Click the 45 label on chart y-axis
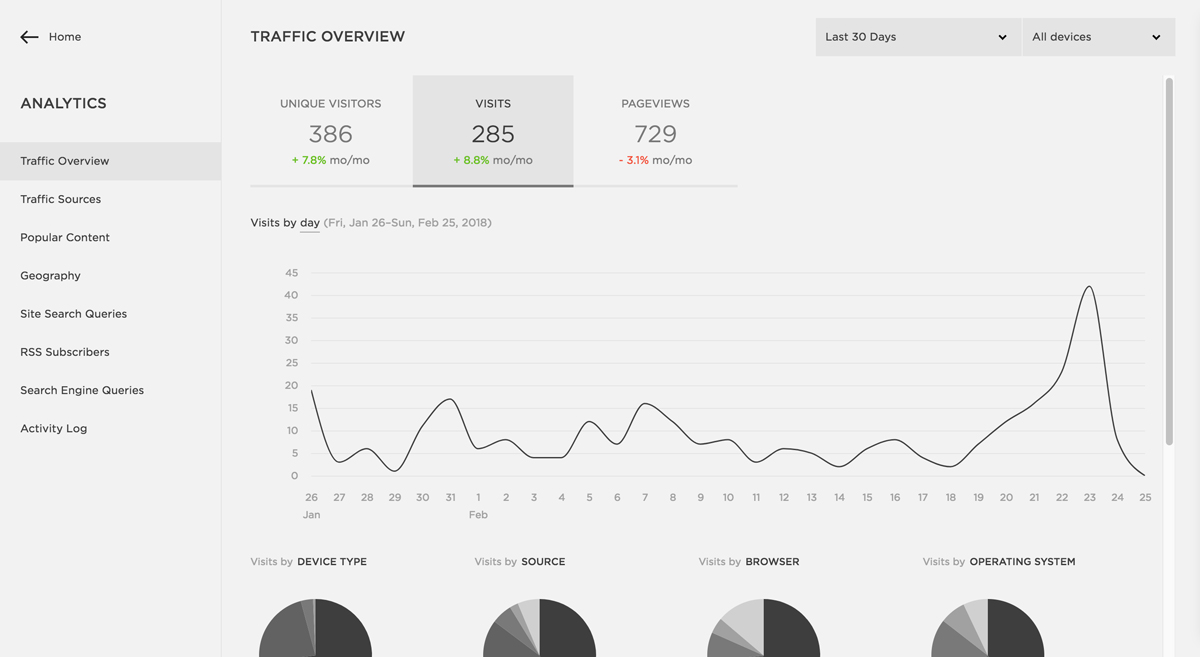Image resolution: width=1200 pixels, height=657 pixels. [291, 273]
